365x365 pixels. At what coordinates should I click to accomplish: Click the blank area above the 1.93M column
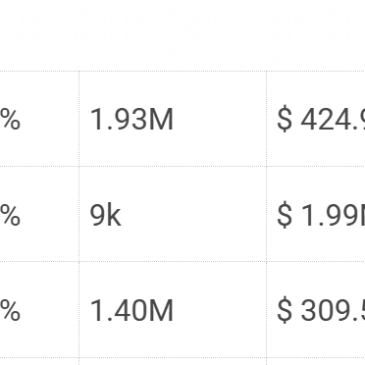(x=173, y=35)
